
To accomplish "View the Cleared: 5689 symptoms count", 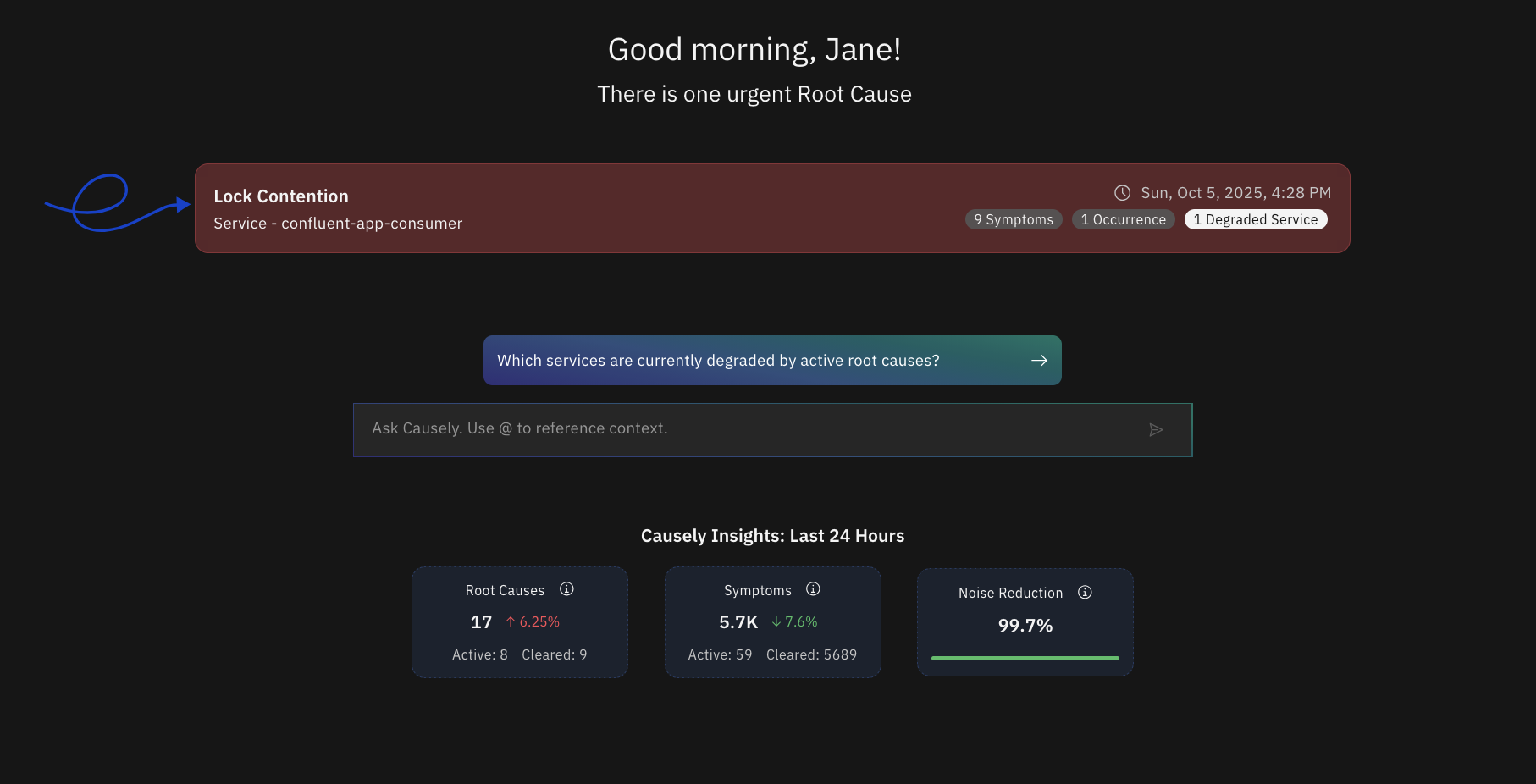I will point(811,655).
